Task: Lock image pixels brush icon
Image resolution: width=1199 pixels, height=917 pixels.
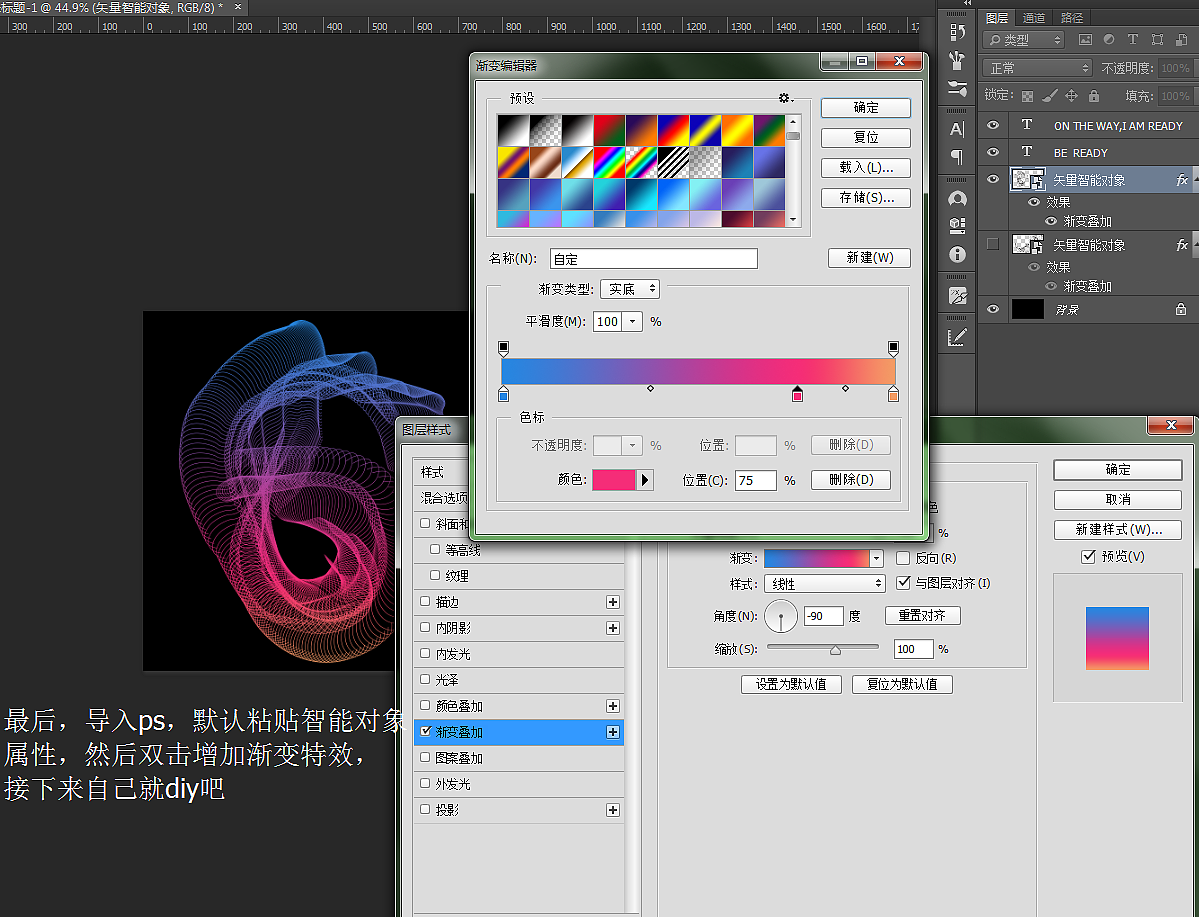Action: [1050, 96]
